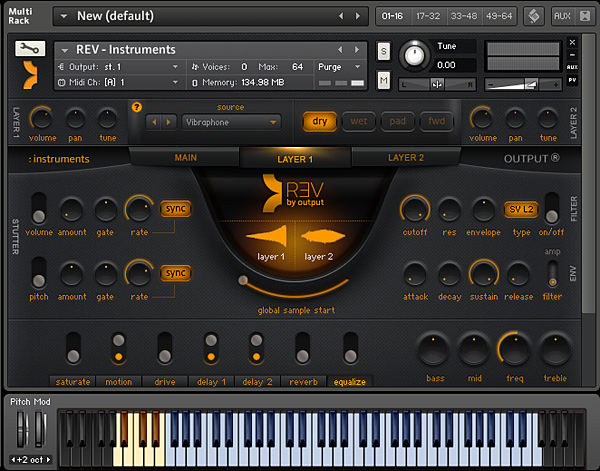Toggle sync for stutter volume rate
600x471 pixels.
pos(176,209)
